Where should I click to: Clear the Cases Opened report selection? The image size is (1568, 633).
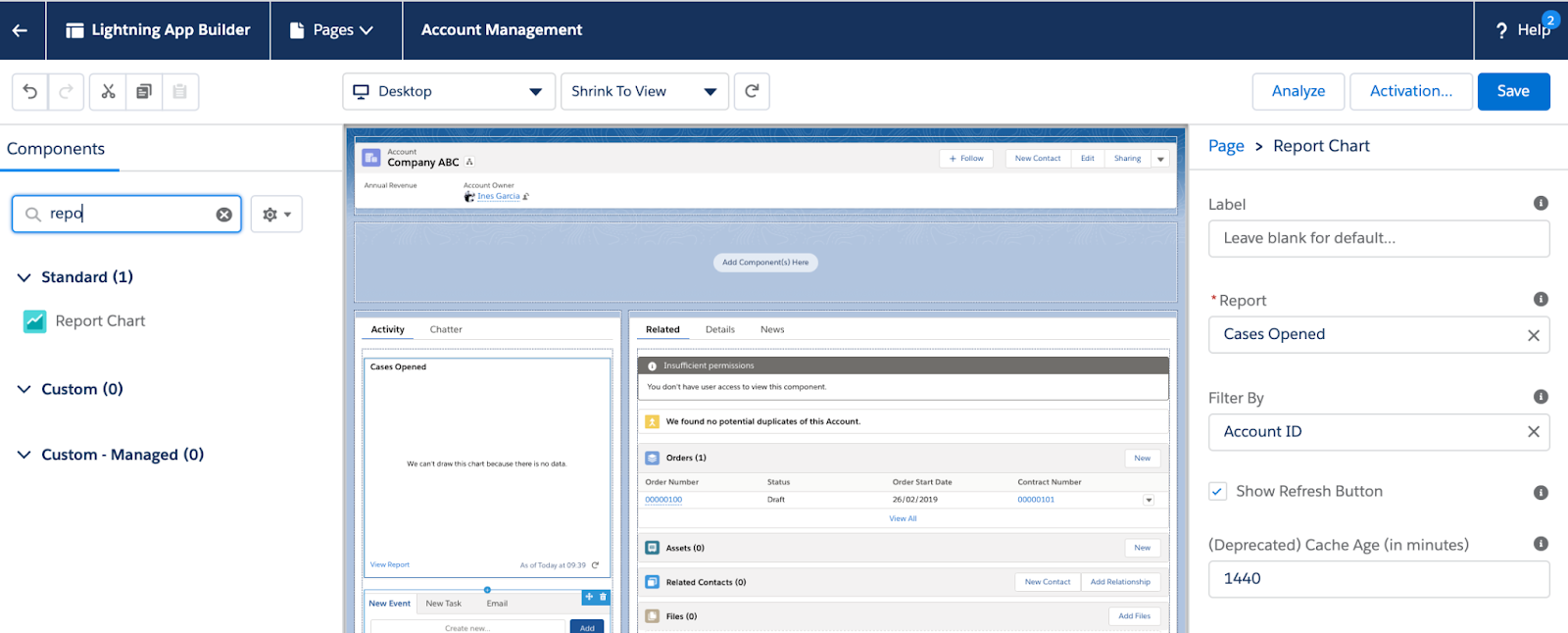[x=1534, y=335]
